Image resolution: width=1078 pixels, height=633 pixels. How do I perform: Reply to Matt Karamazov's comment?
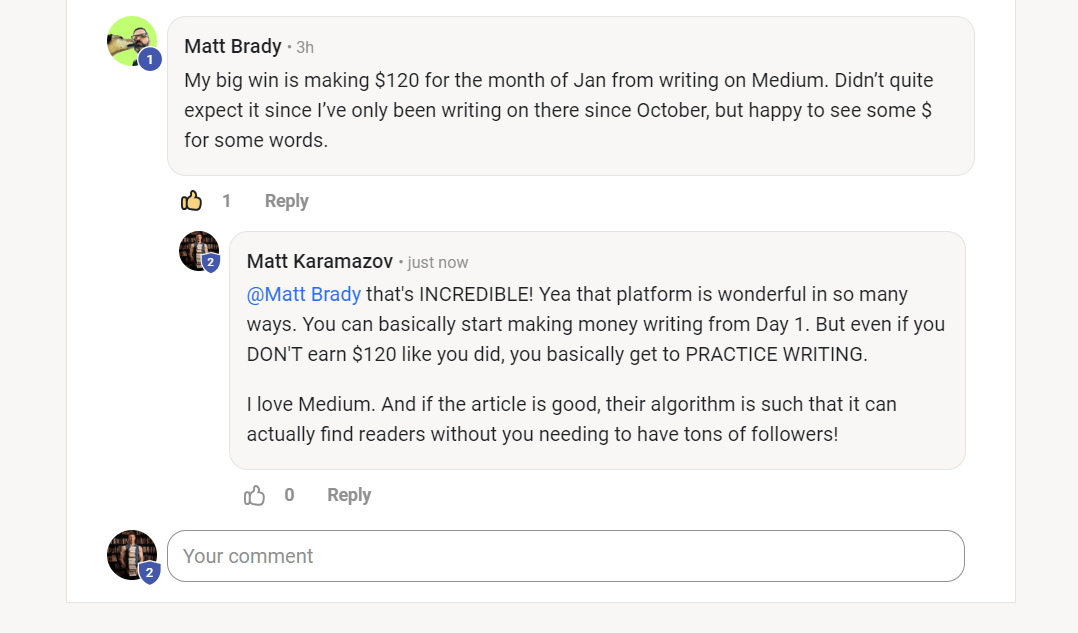[x=349, y=495]
